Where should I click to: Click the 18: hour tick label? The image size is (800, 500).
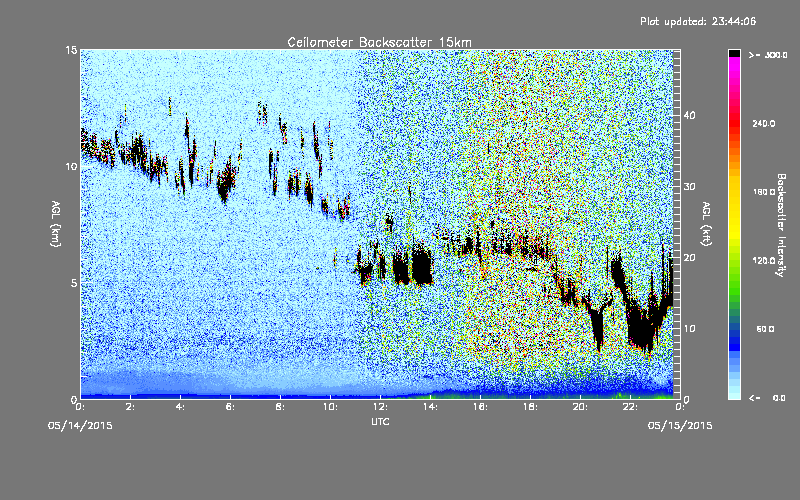531,407
